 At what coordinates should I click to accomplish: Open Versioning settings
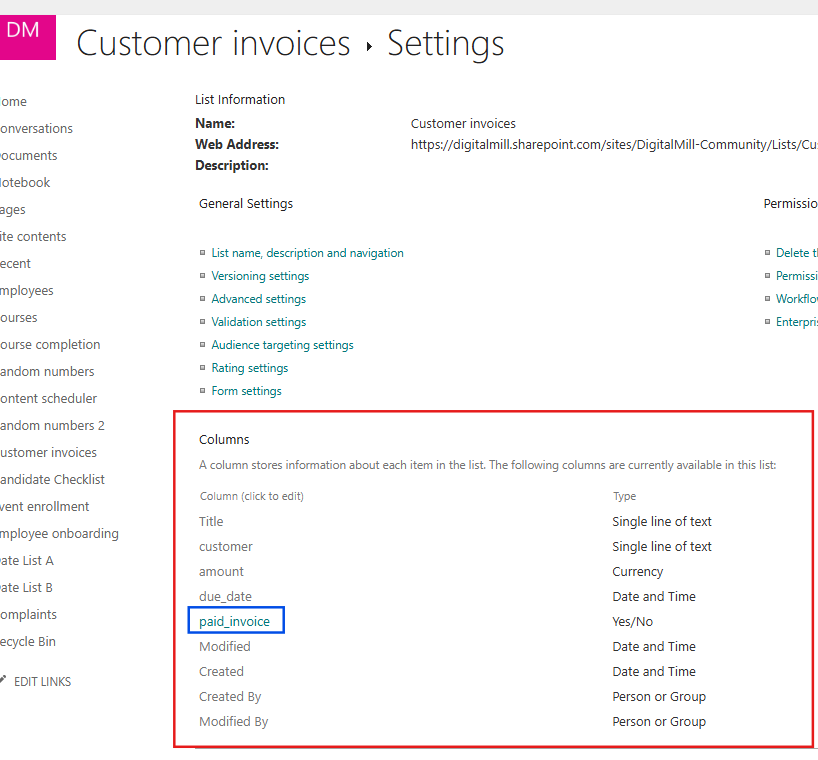(259, 275)
